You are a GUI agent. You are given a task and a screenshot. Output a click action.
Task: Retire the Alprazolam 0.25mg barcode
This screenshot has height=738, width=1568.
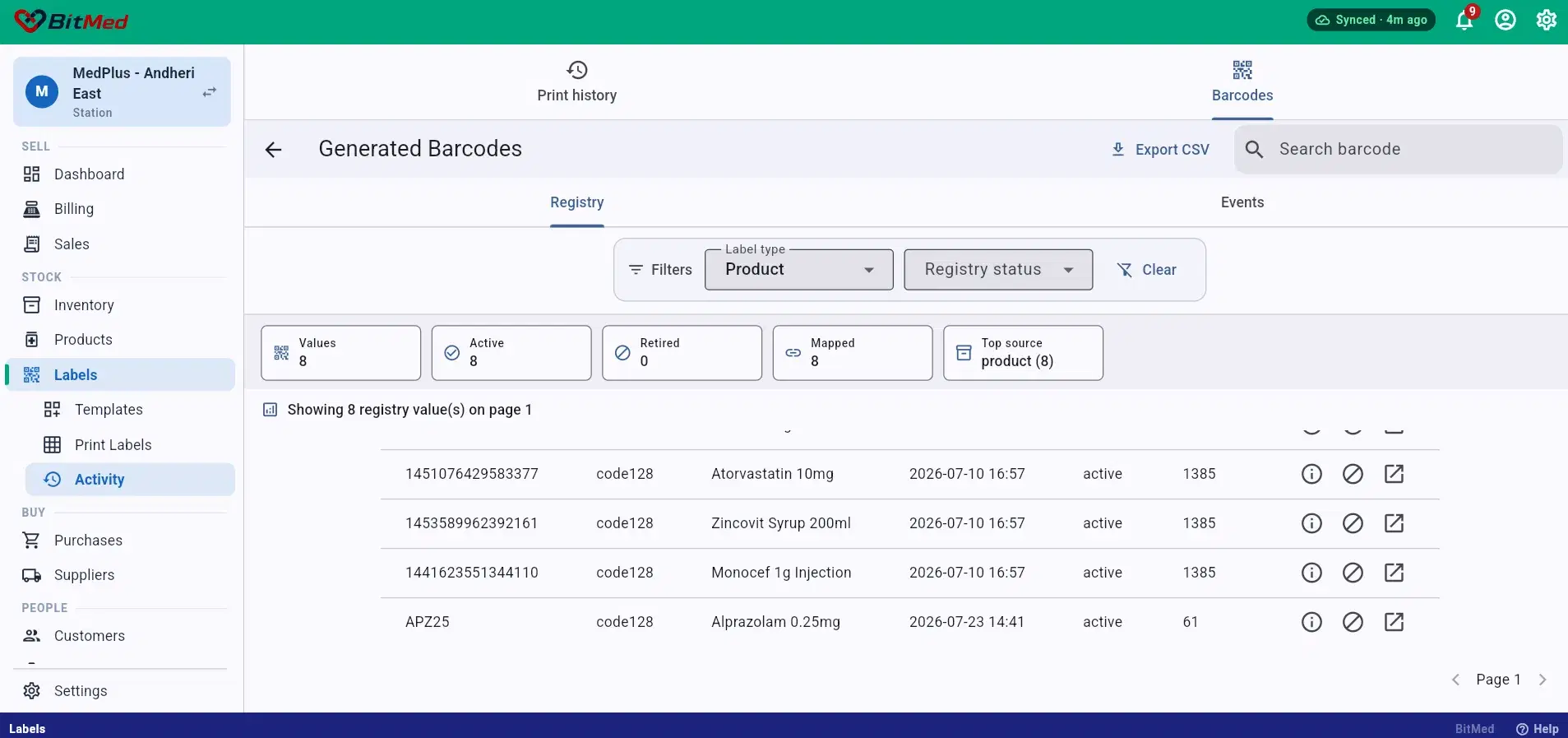tap(1353, 622)
